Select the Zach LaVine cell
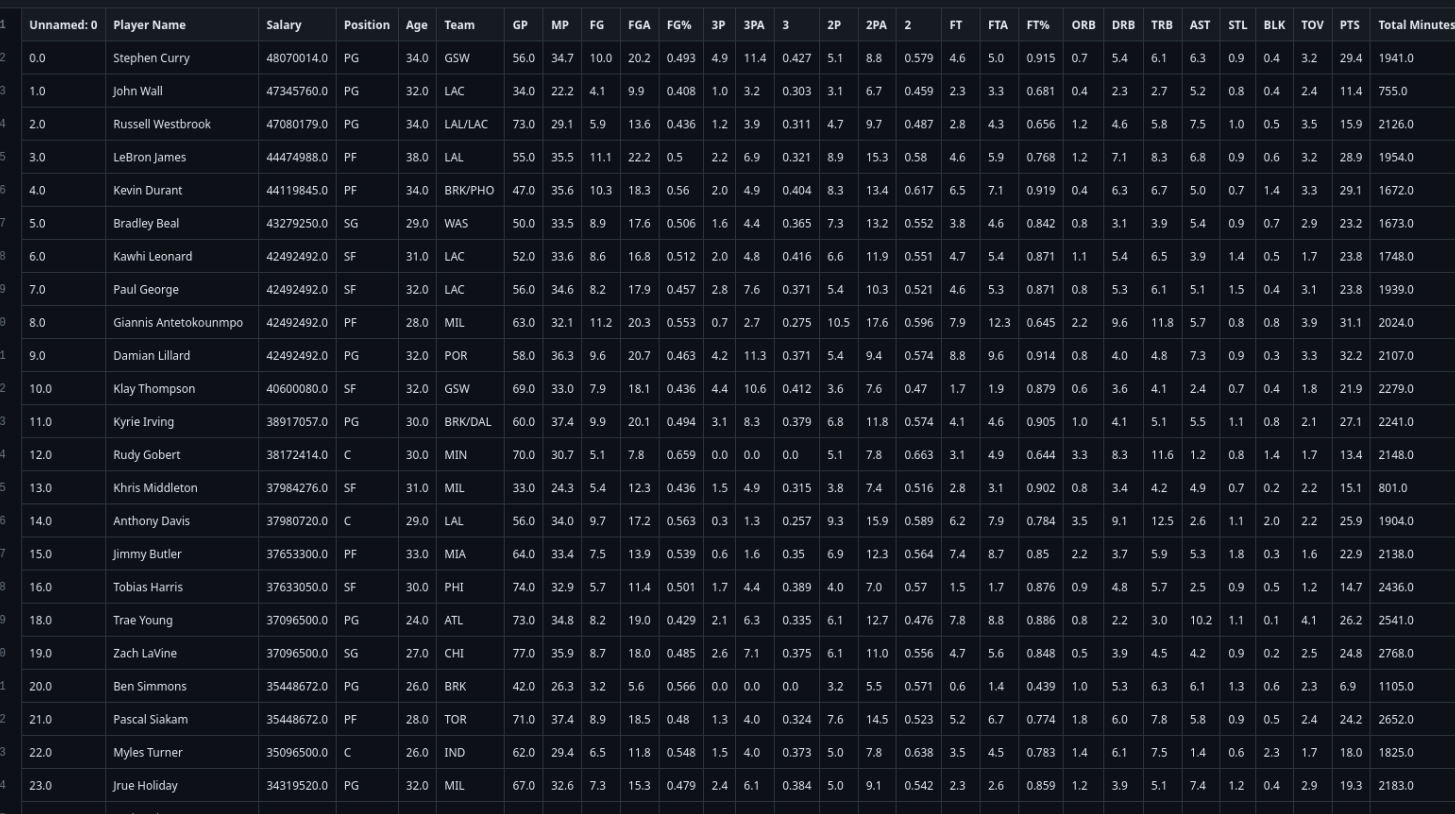The height and width of the screenshot is (814, 1455). tap(181, 652)
